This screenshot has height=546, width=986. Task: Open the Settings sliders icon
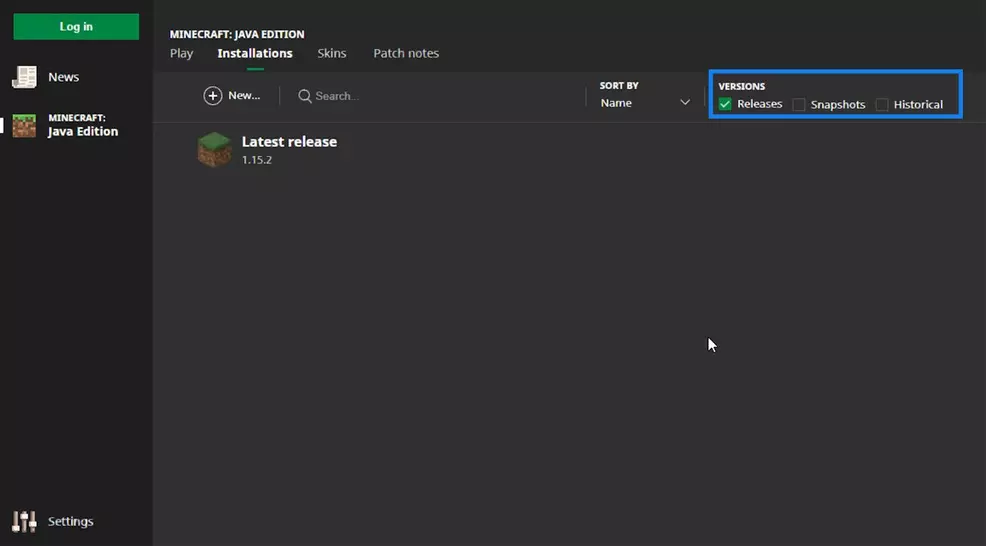click(x=24, y=521)
